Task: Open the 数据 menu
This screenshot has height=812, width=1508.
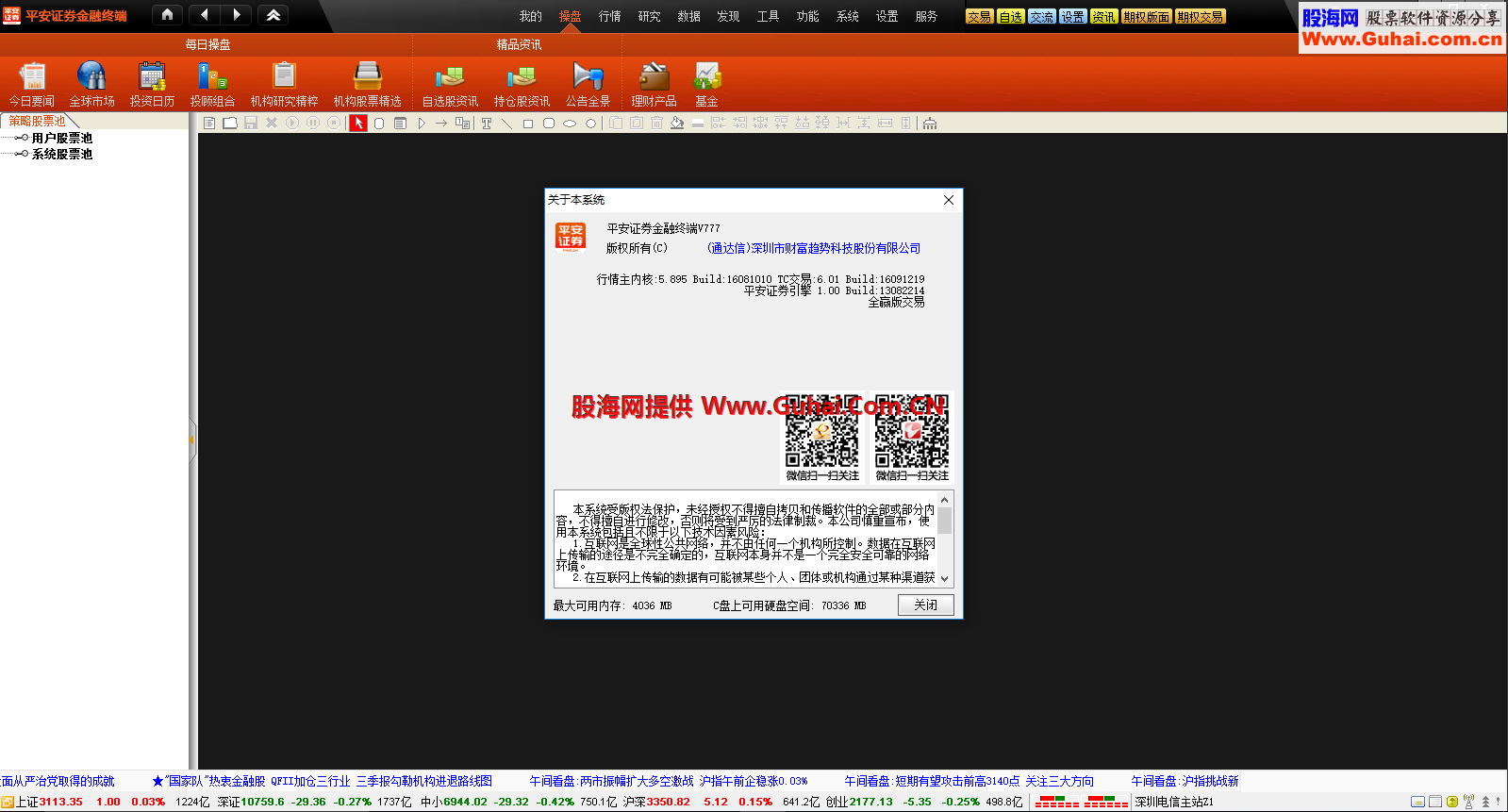Action: pyautogui.click(x=688, y=16)
